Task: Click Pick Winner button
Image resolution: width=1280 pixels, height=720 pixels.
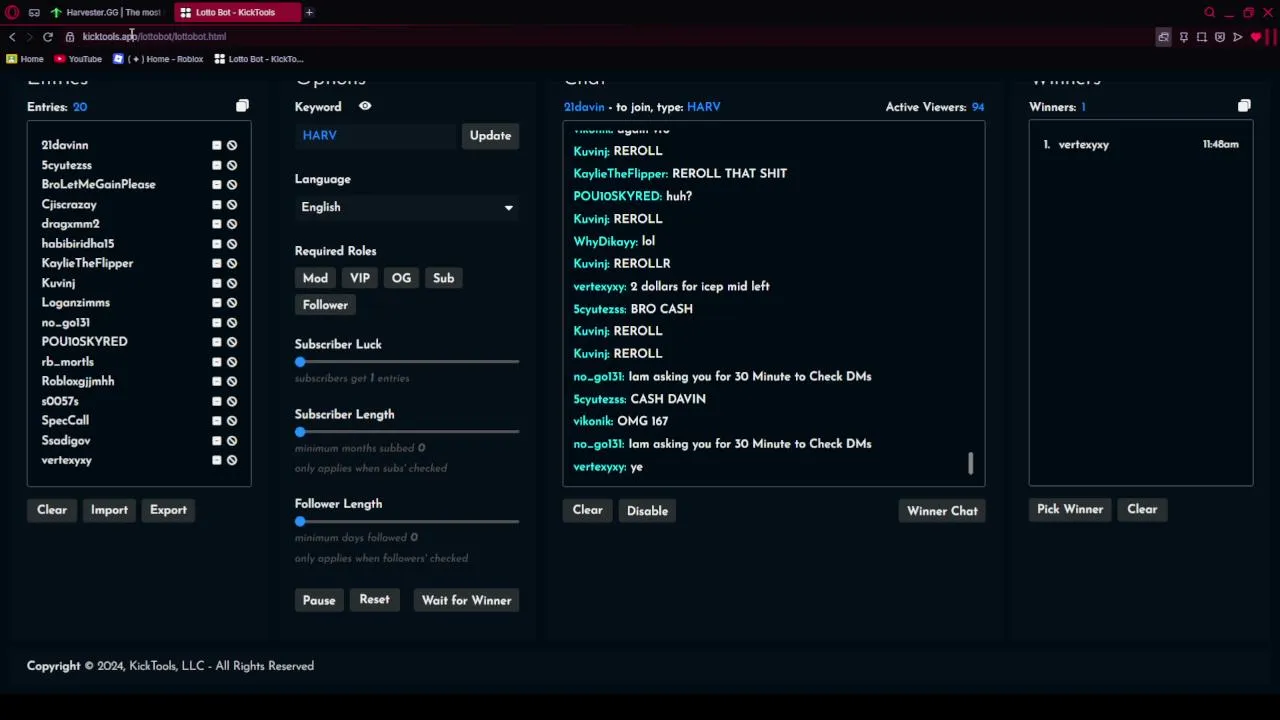Action: click(1070, 509)
